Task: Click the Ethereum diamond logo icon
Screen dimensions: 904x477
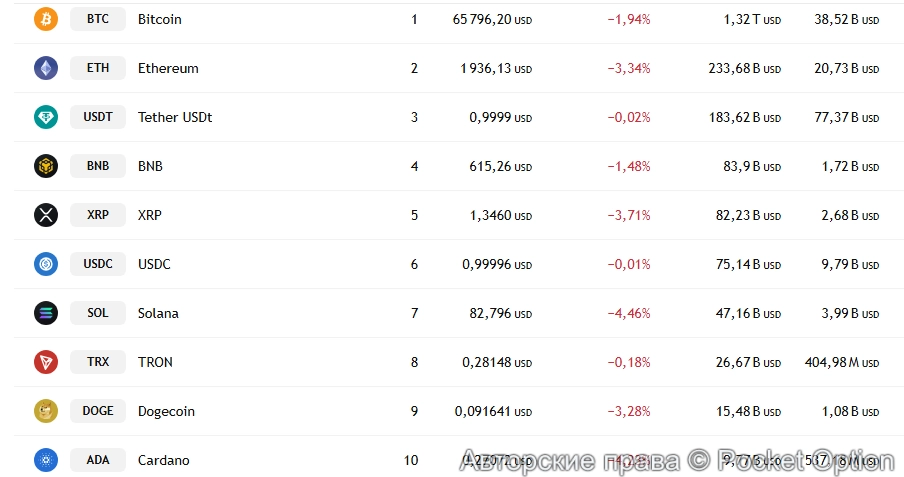Action: (x=46, y=68)
